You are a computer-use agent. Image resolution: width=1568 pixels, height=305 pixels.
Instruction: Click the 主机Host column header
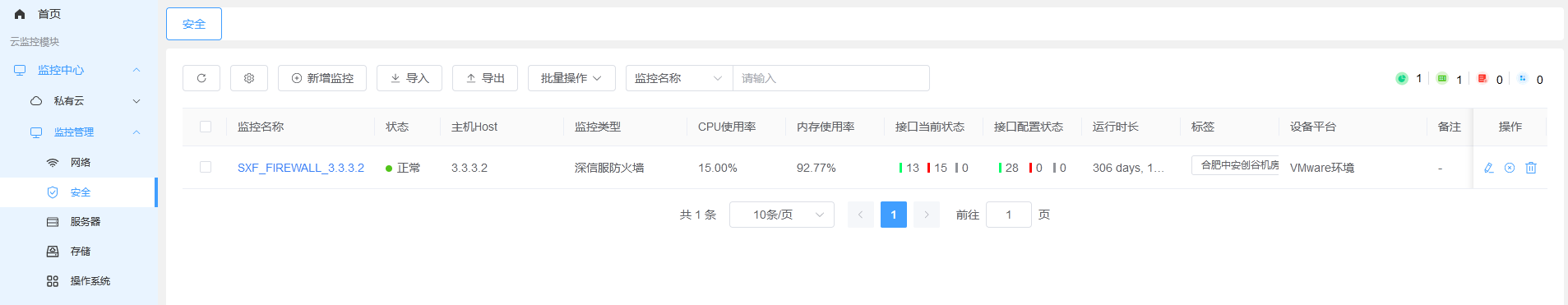(x=474, y=127)
